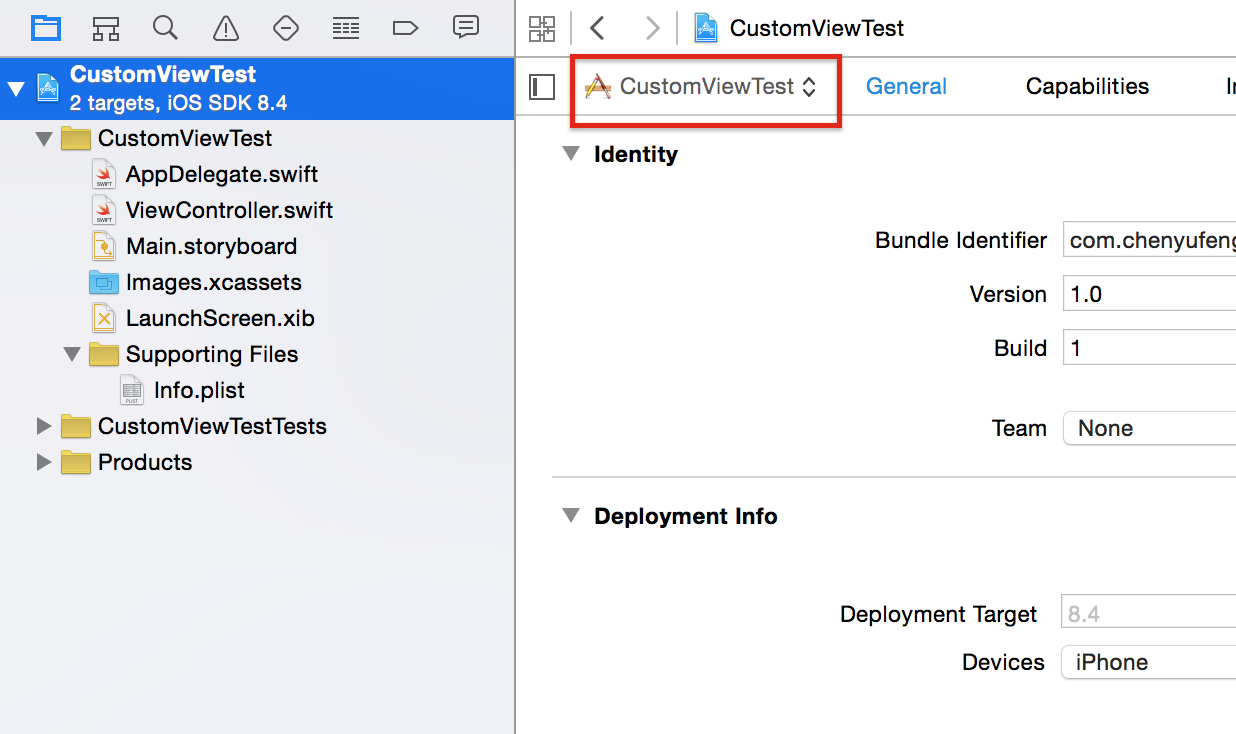Open the Deployment Target combo box
The width and height of the screenshot is (1236, 734).
(x=1149, y=613)
